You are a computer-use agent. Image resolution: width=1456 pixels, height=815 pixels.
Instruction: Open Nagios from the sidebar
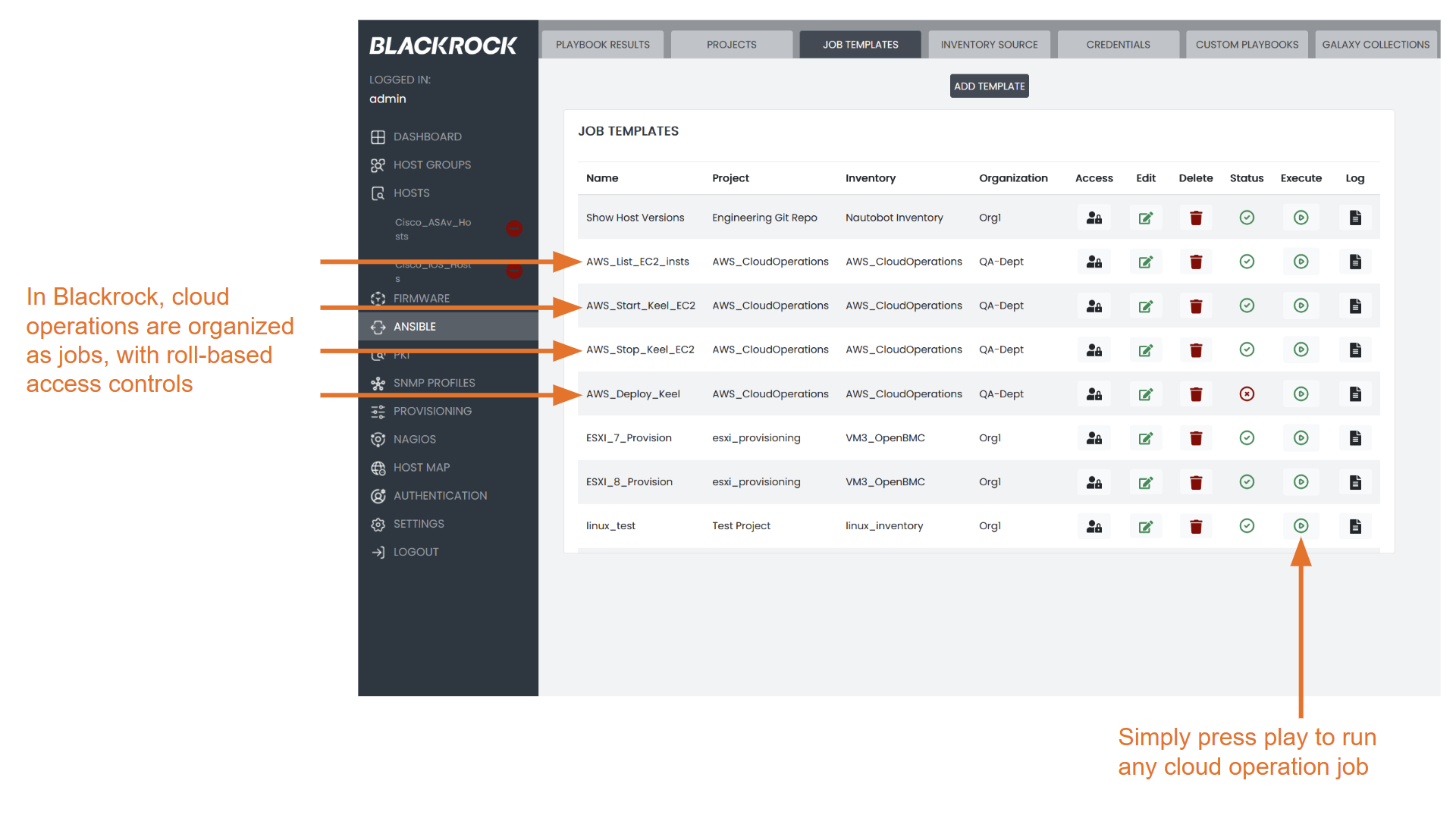coord(414,439)
